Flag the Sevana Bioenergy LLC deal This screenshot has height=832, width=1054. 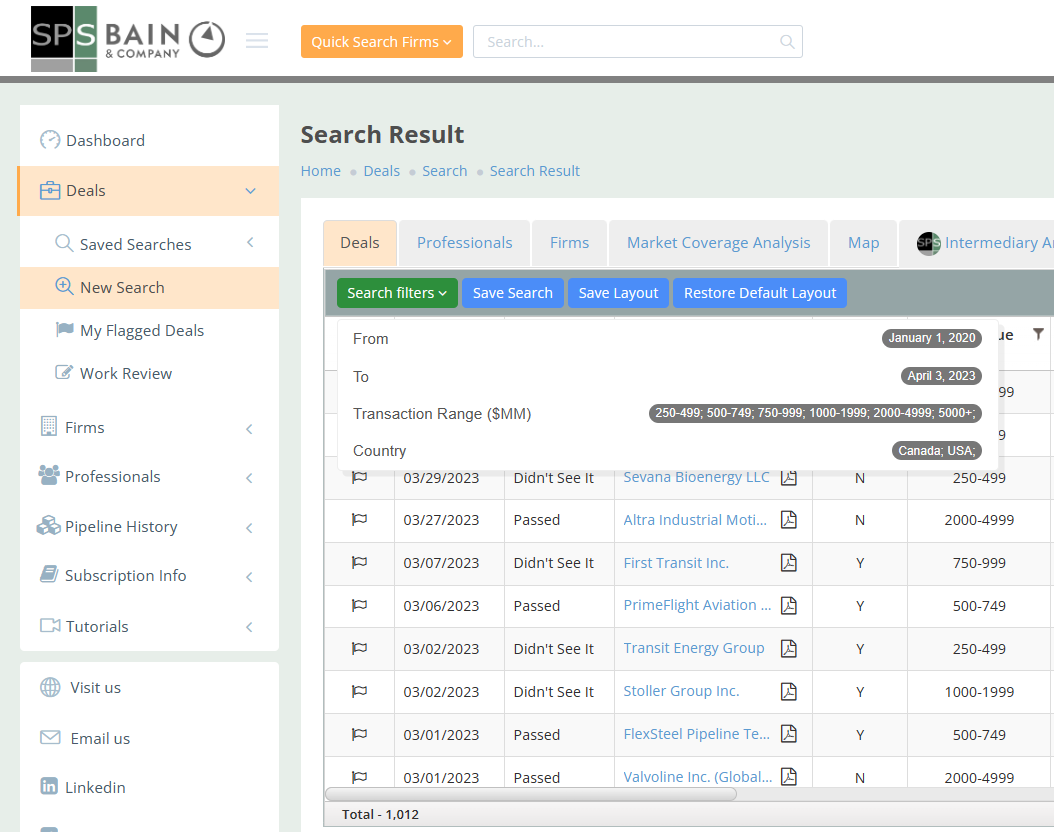click(360, 477)
